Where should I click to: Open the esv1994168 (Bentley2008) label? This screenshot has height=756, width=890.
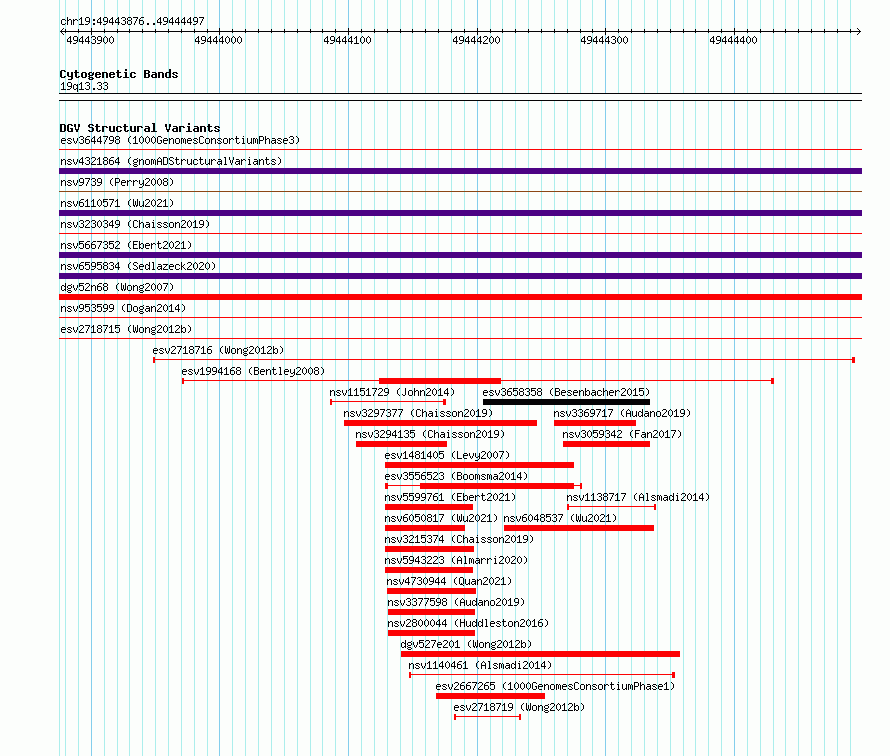pos(253,371)
